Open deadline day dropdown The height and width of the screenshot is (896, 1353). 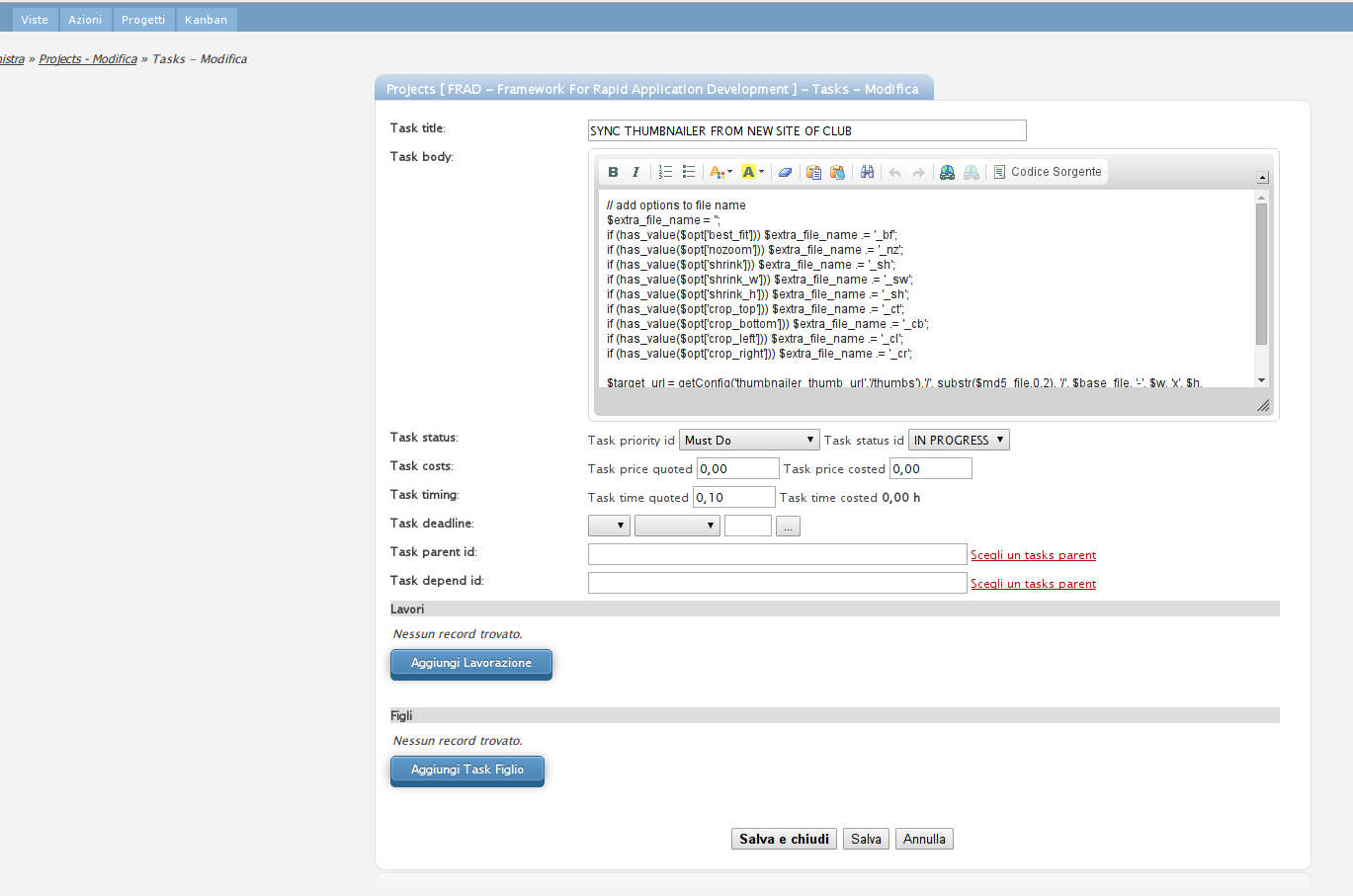tap(609, 526)
